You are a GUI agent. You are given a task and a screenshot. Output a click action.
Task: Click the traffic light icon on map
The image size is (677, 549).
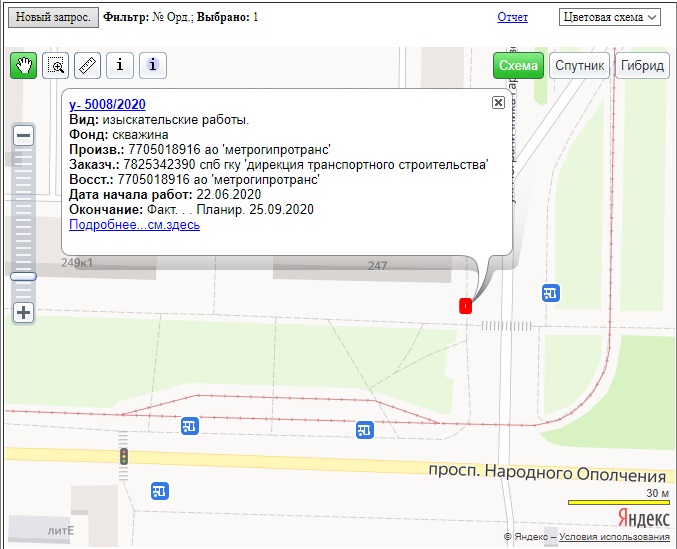coord(124,456)
